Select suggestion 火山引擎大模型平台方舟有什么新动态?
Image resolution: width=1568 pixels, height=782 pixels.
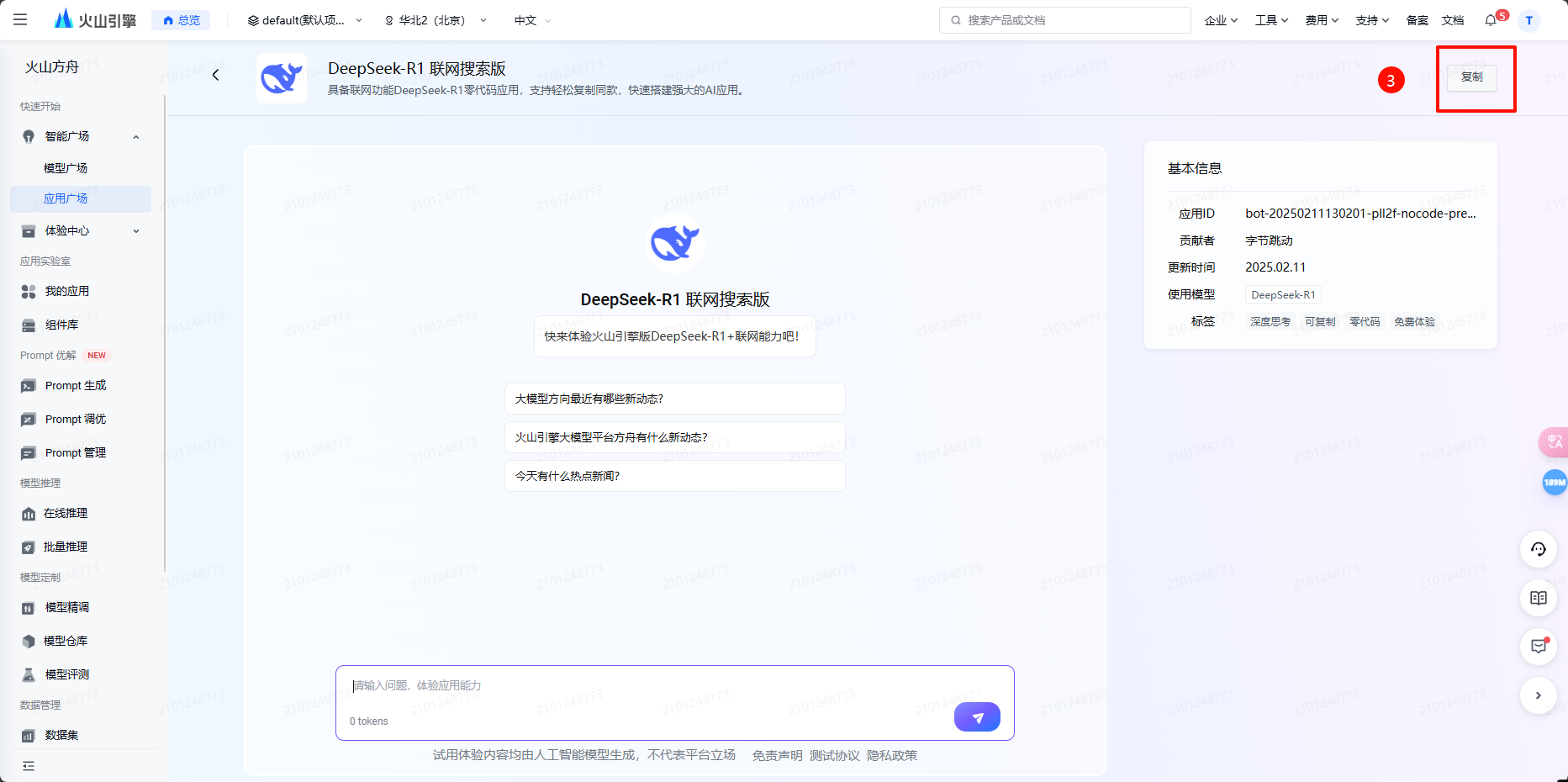pos(674,437)
